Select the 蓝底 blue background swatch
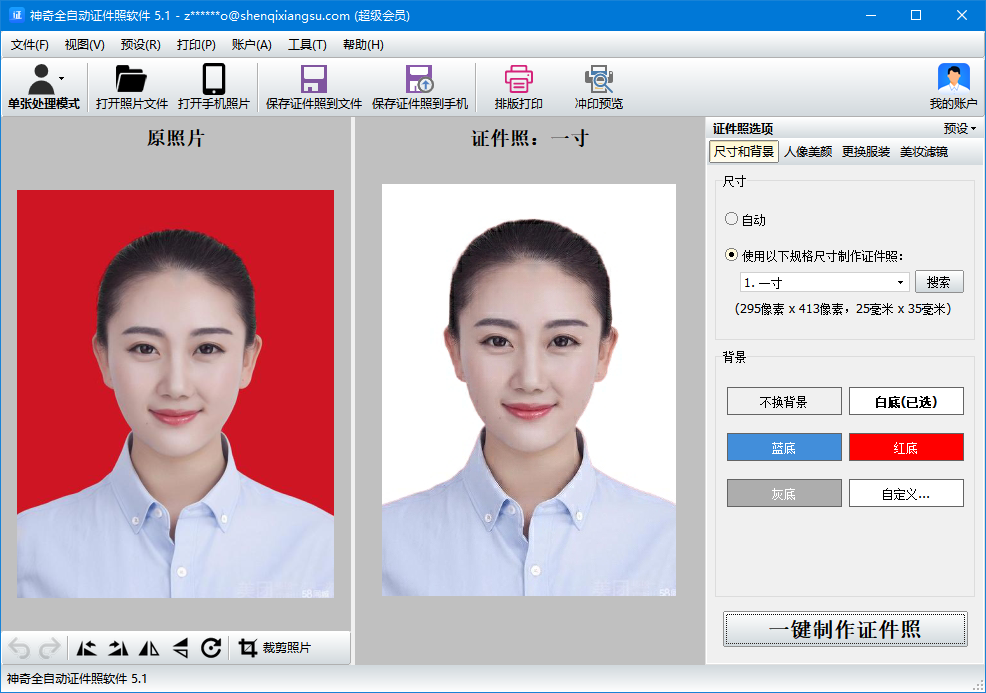 coord(784,447)
